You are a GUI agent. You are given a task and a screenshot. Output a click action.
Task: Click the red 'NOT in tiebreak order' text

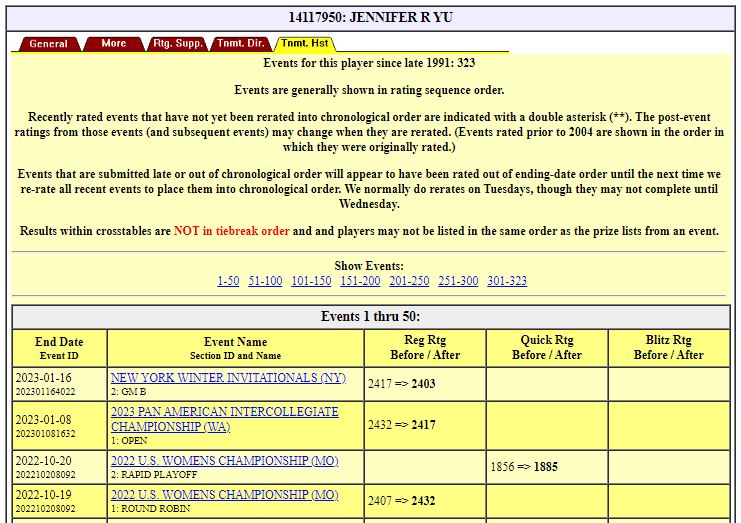click(231, 231)
